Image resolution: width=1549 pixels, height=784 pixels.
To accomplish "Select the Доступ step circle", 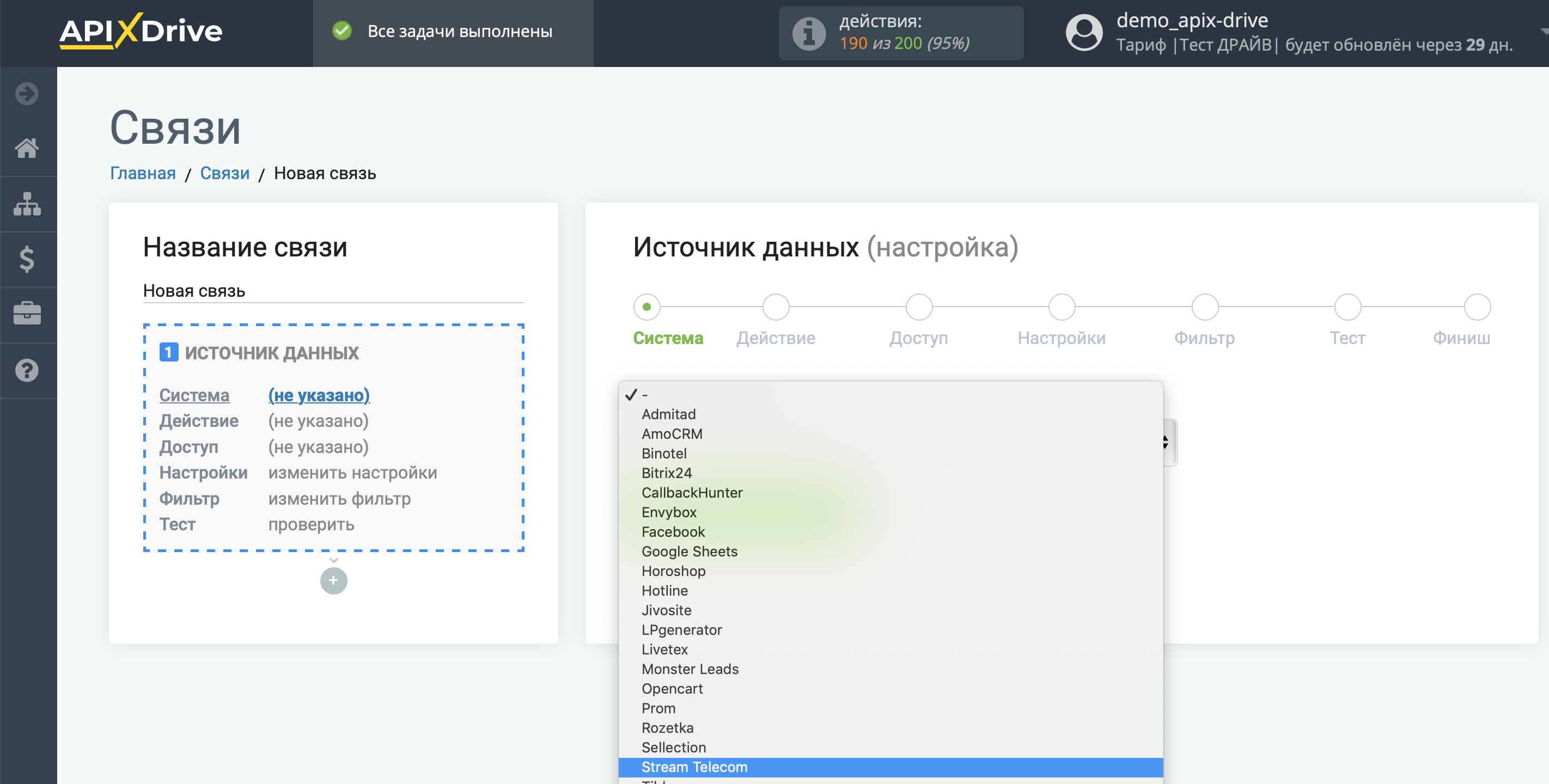I will click(919, 307).
